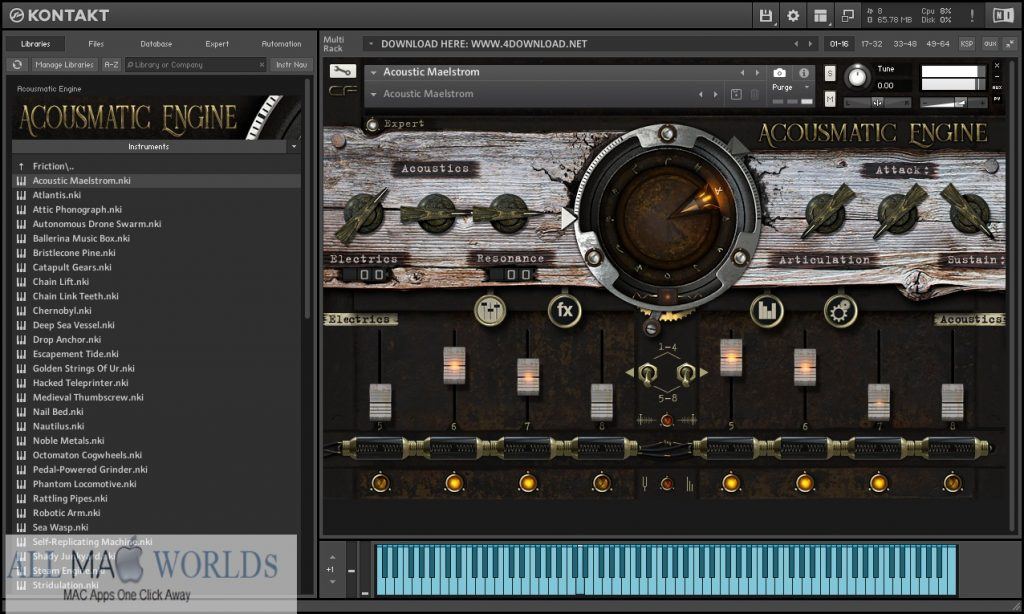This screenshot has width=1024, height=614.
Task: Expand the Multi Rack name dropdown arrow
Action: 371,44
